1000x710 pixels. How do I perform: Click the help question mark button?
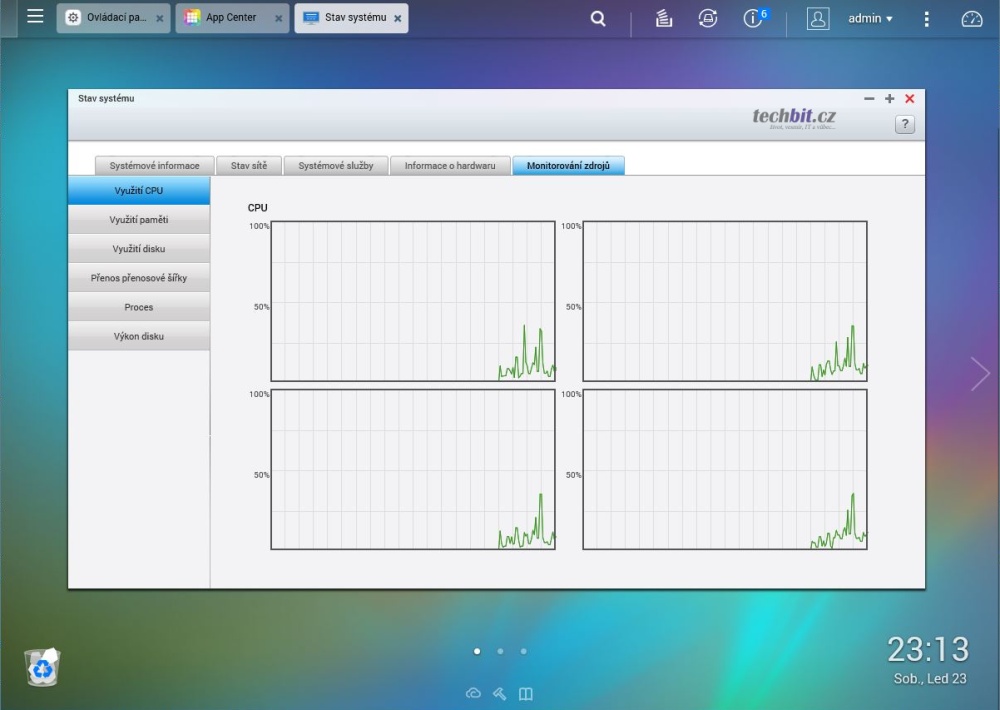point(904,124)
